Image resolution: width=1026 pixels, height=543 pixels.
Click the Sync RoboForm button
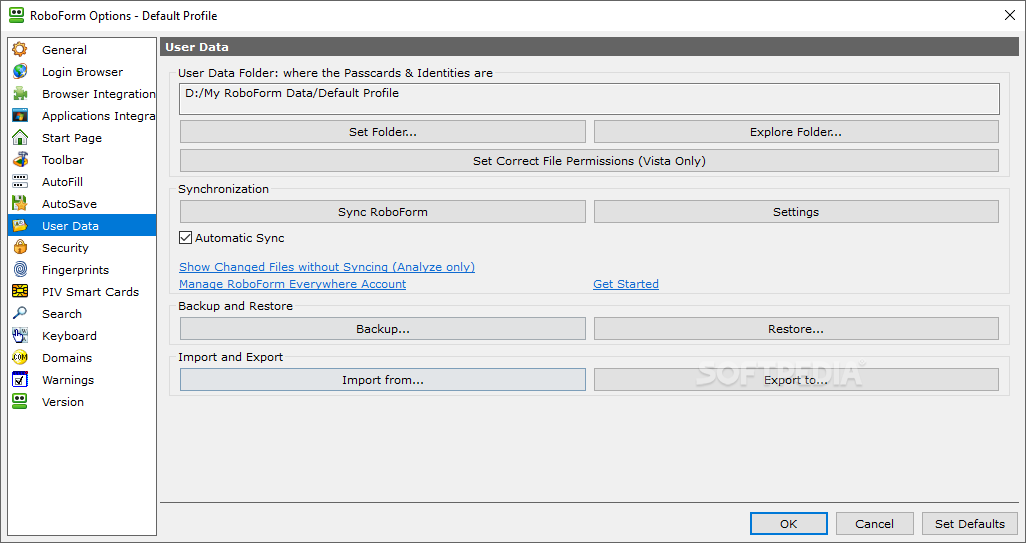383,212
